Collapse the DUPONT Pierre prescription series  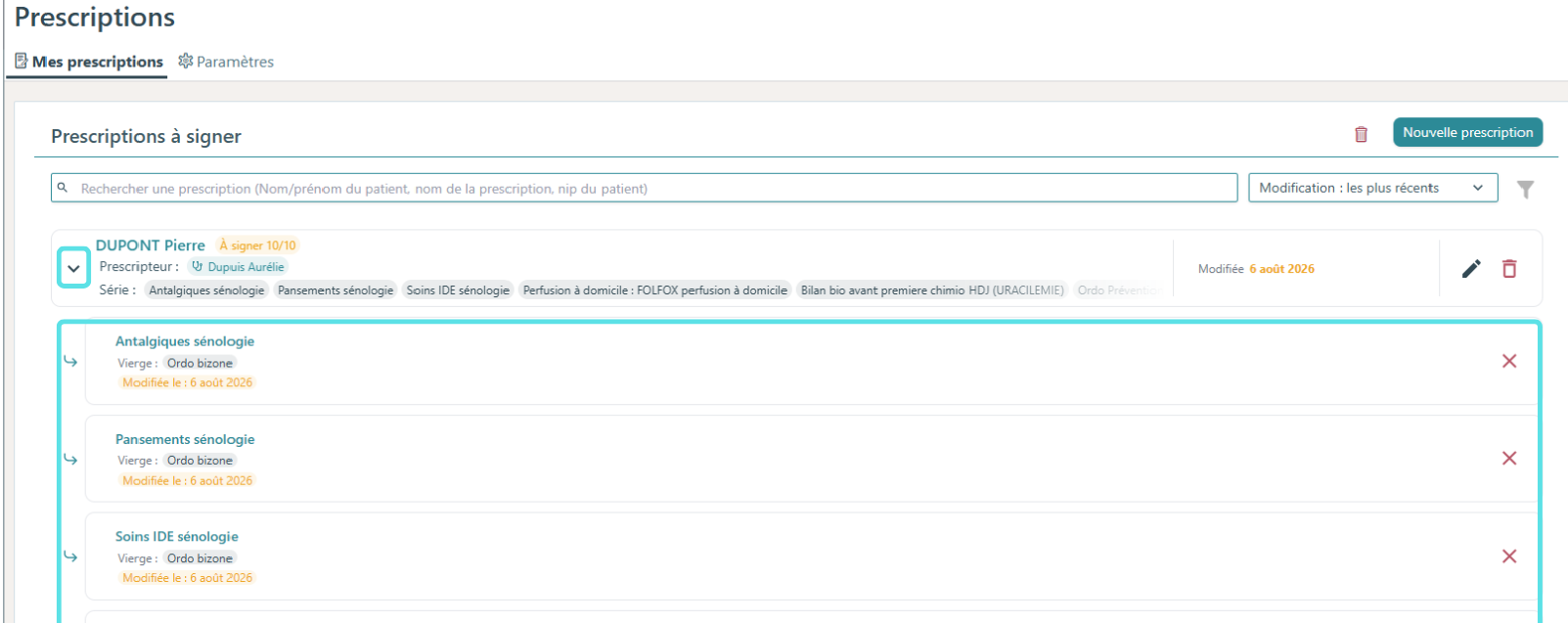(73, 268)
